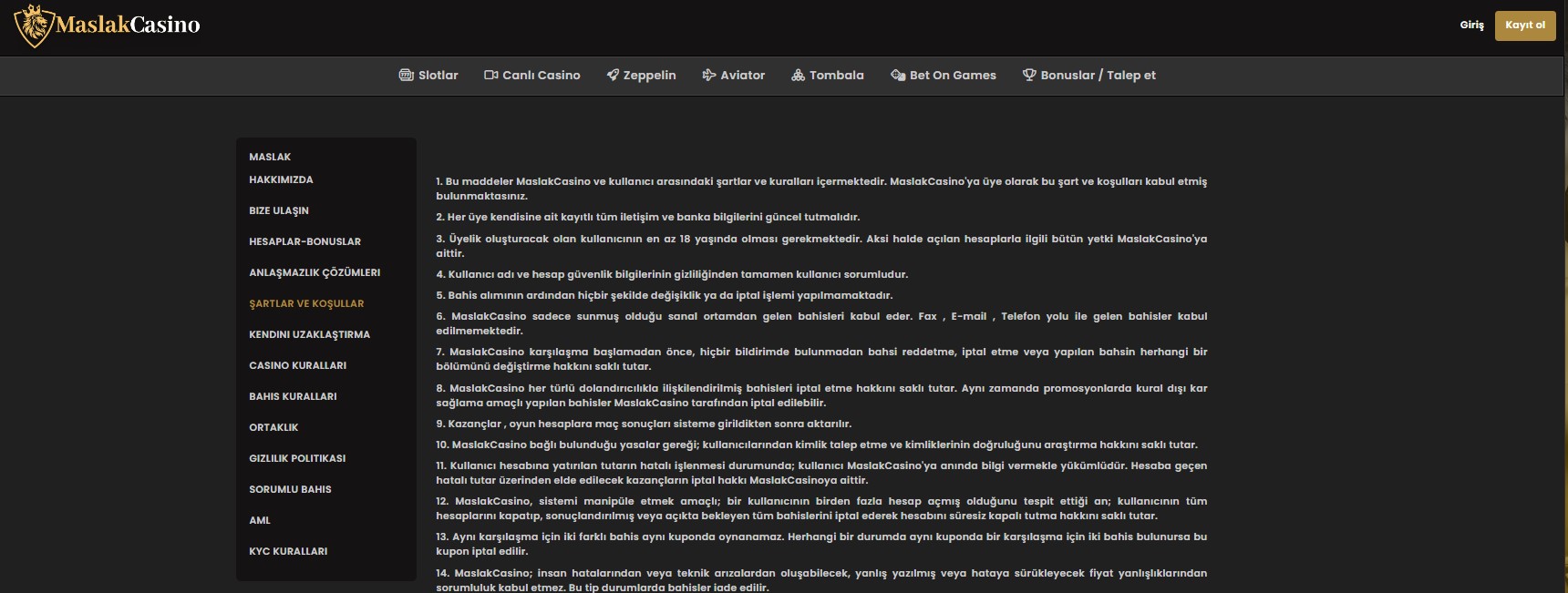
Task: Click the Canlı Casino camera icon
Action: 490,75
